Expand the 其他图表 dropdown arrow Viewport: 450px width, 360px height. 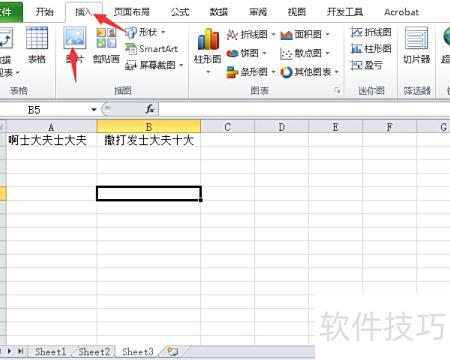(x=336, y=72)
